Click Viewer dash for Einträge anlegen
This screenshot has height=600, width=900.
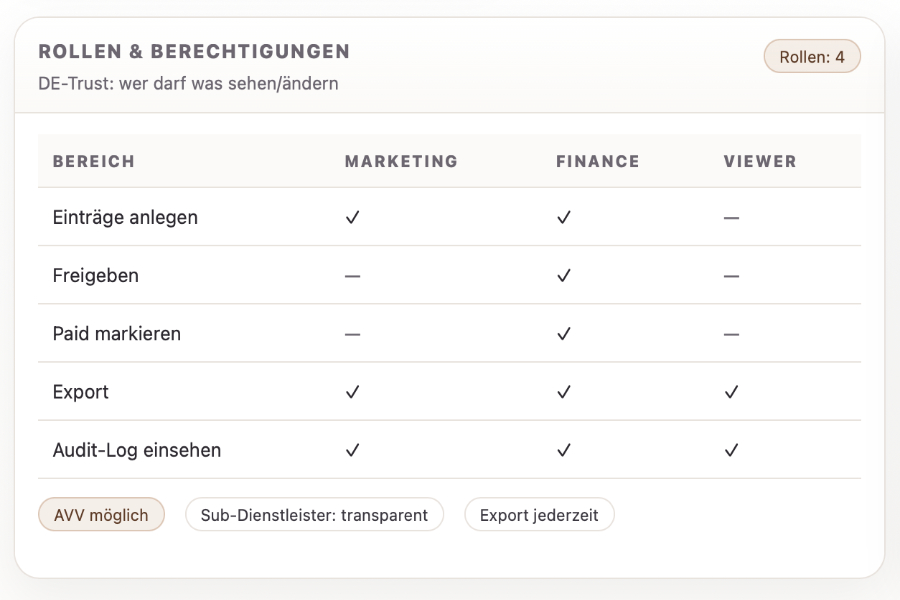point(731,217)
